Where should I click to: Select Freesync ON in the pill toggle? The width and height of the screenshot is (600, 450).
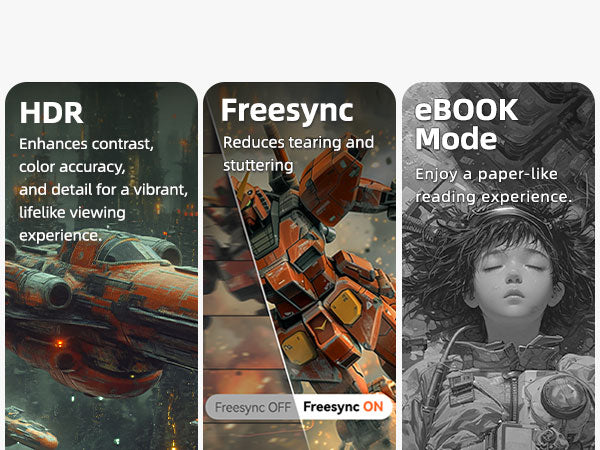coord(343,407)
